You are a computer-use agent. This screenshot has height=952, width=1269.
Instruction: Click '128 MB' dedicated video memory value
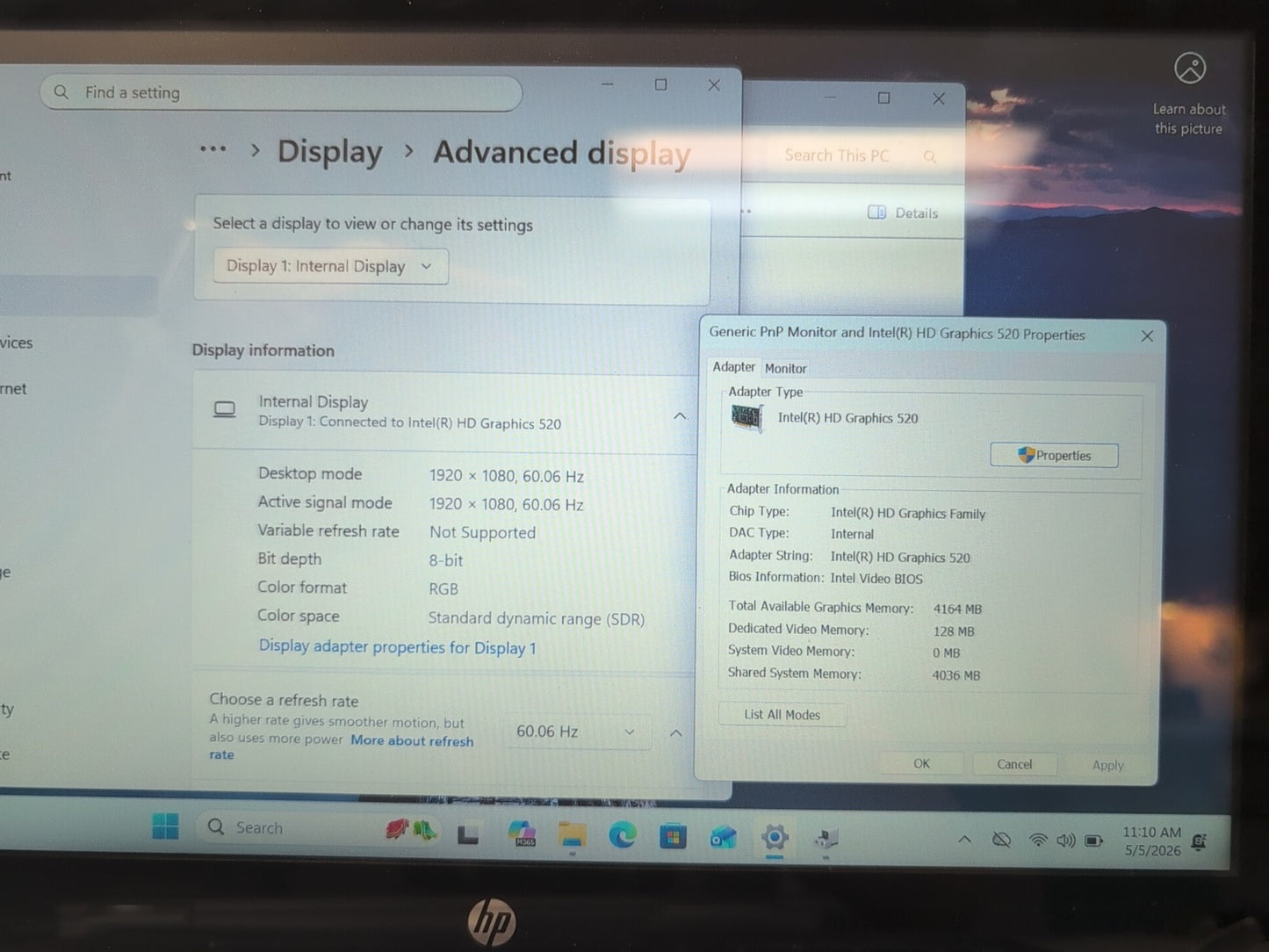click(954, 631)
